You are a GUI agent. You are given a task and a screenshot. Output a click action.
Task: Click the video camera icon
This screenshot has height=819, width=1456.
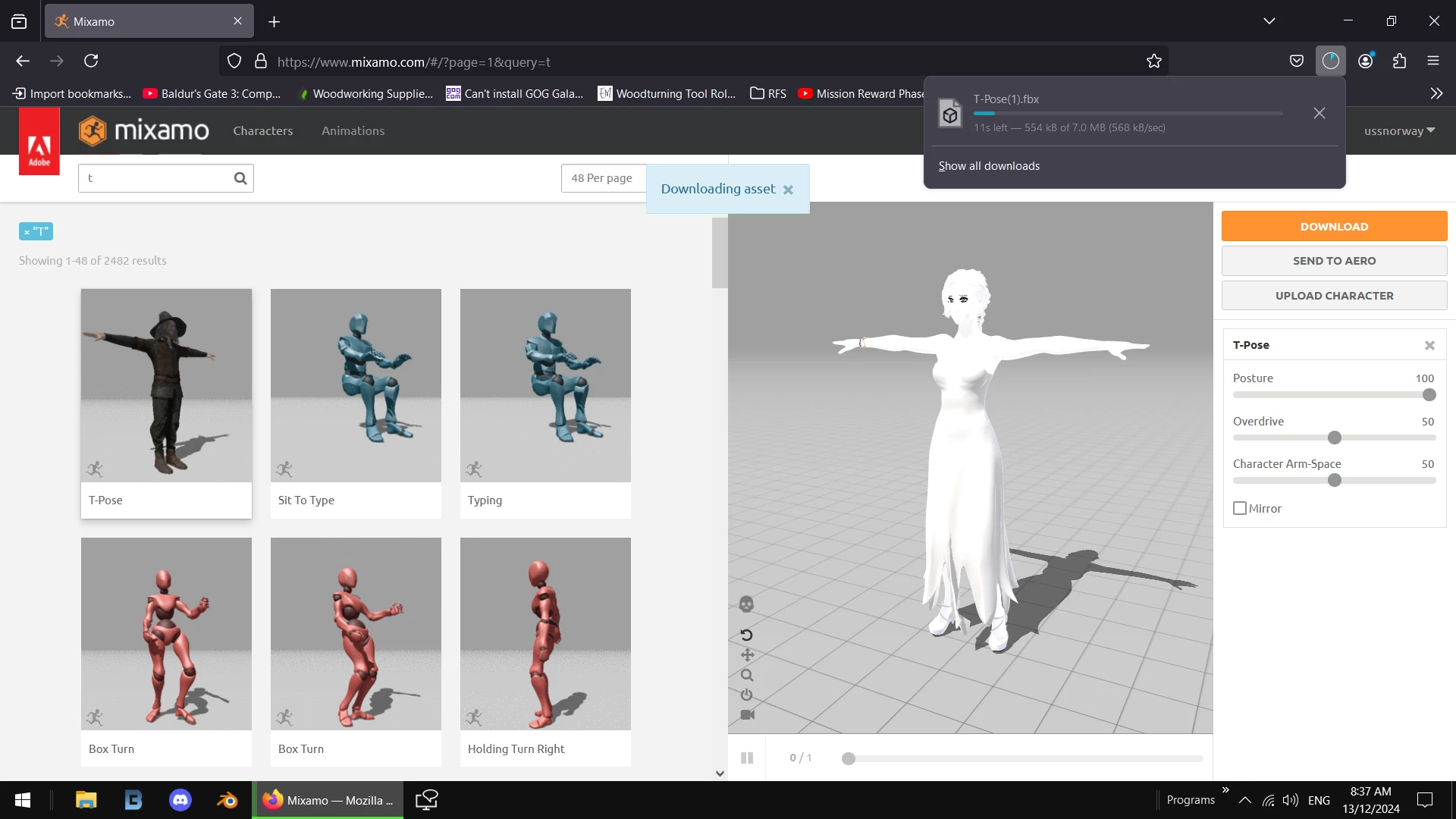click(x=747, y=714)
